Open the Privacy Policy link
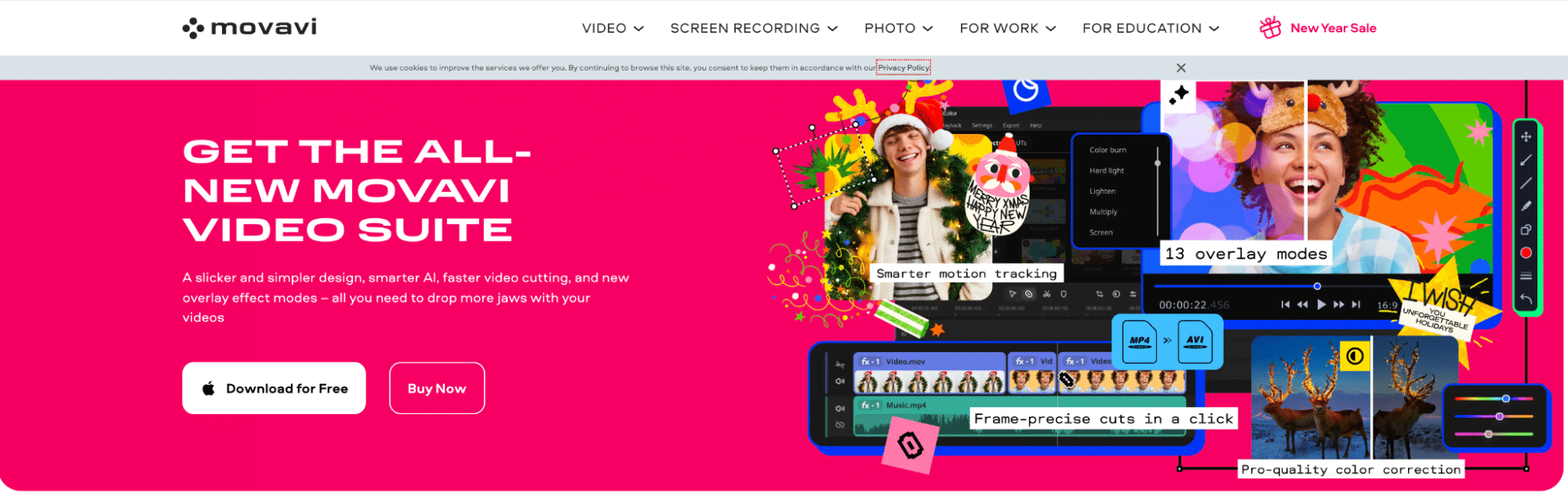 click(904, 67)
